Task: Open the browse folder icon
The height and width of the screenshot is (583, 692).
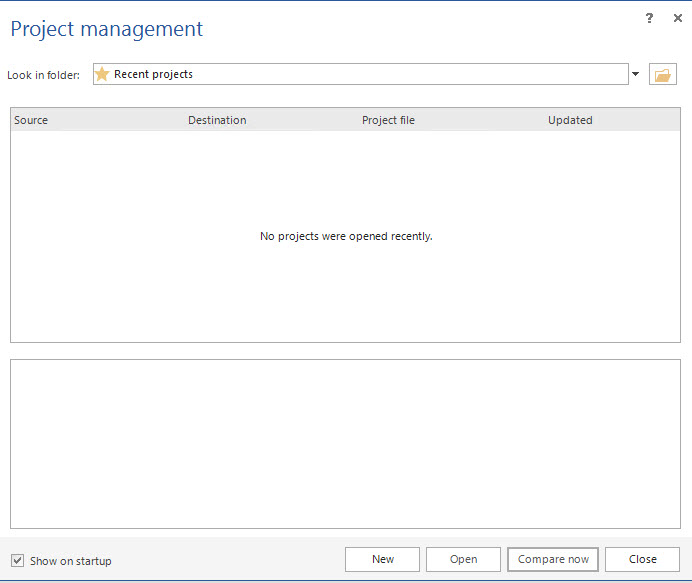Action: pyautogui.click(x=663, y=75)
